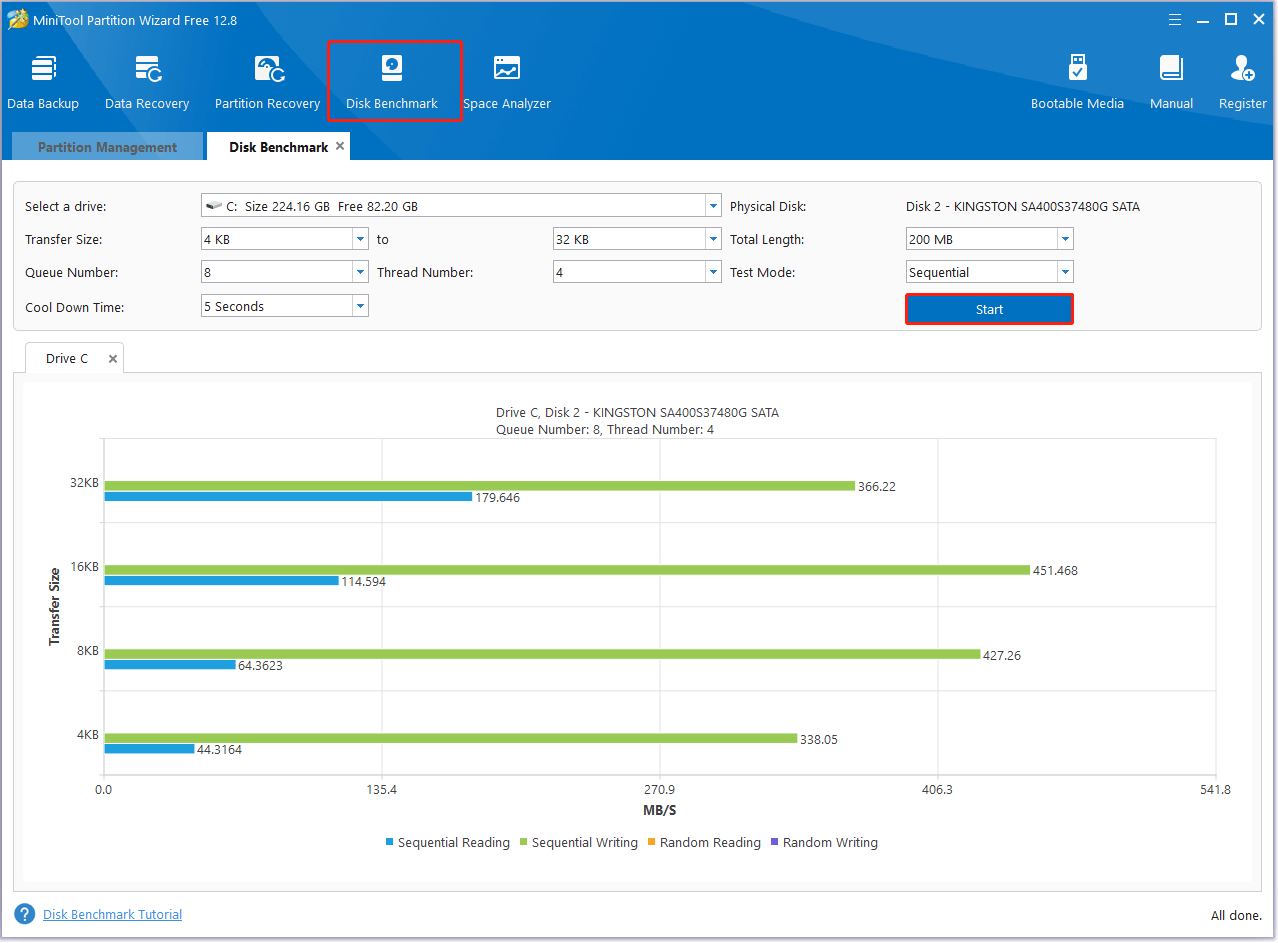Open Space Analyzer

click(507, 82)
